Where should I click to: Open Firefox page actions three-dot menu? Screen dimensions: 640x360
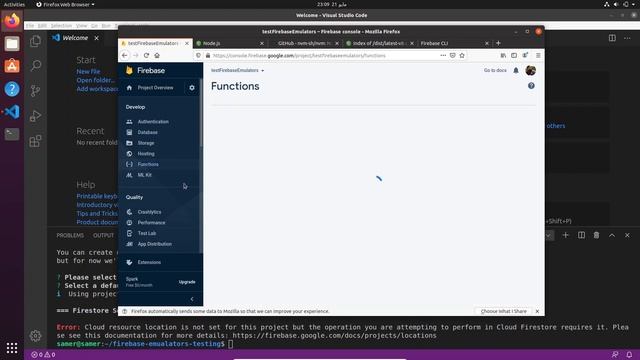click(x=443, y=56)
